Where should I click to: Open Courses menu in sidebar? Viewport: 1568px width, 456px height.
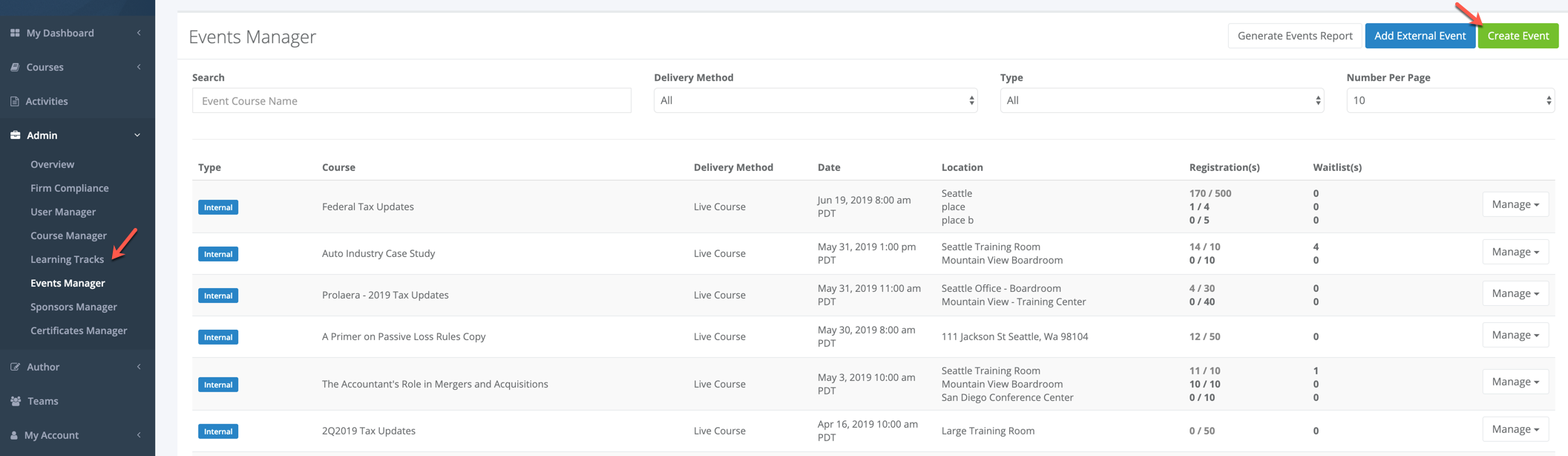(x=45, y=67)
